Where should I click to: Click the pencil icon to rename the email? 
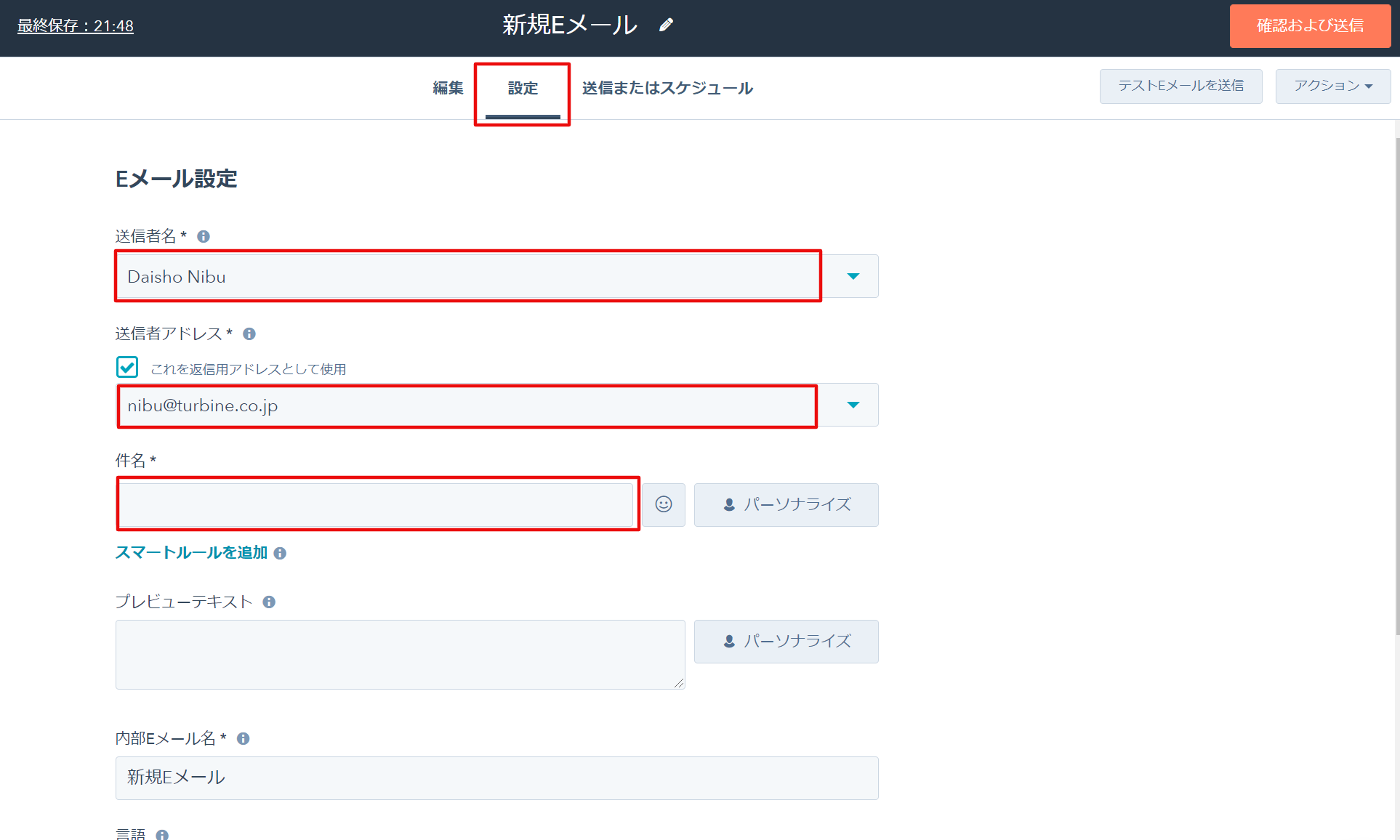click(x=666, y=25)
